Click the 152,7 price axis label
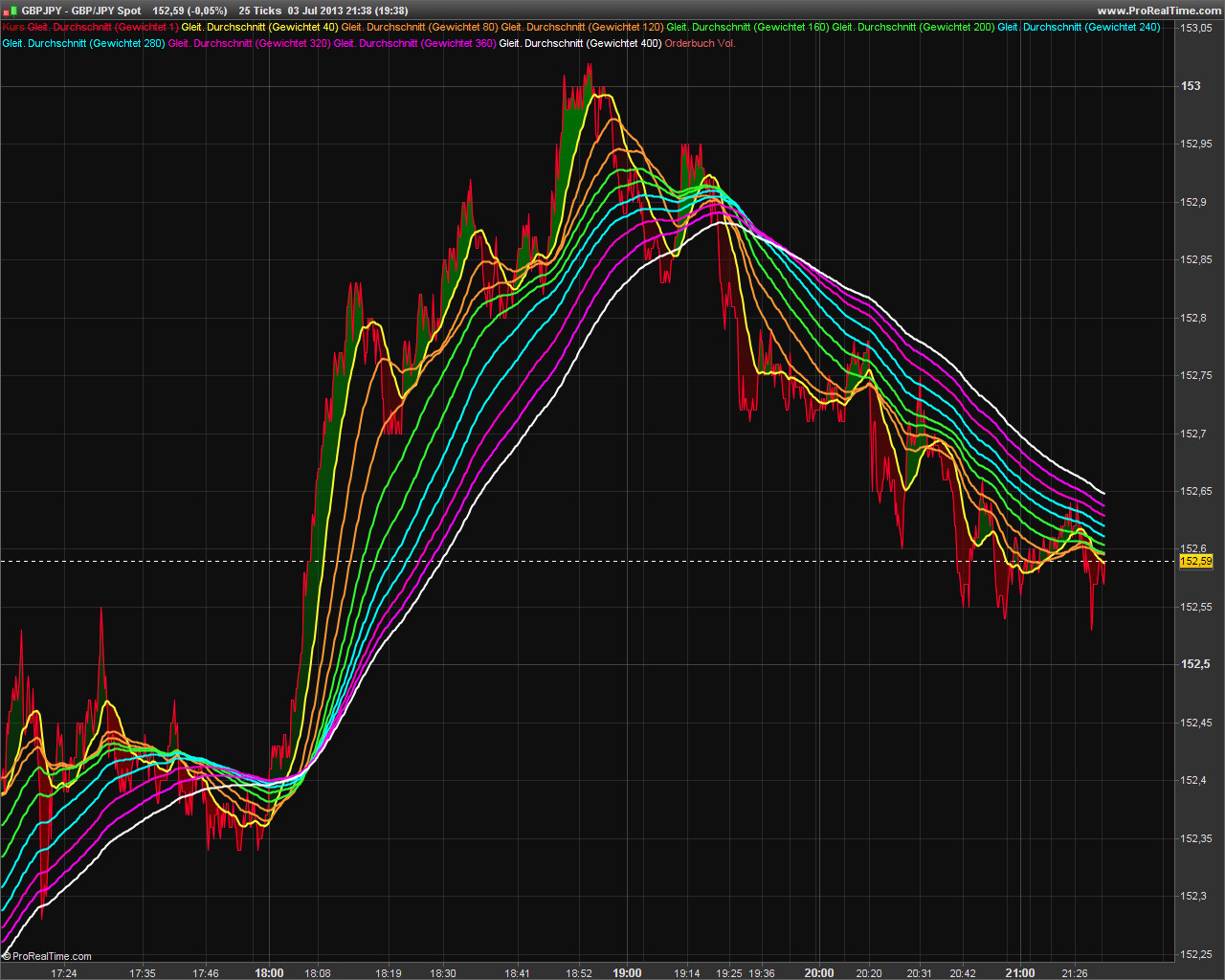This screenshot has width=1225, height=980. 1193,434
